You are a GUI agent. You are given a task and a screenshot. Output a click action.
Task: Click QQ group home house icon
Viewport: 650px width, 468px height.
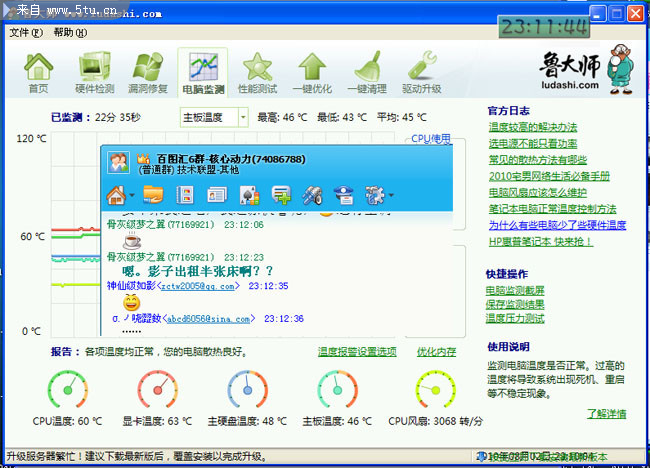click(116, 194)
